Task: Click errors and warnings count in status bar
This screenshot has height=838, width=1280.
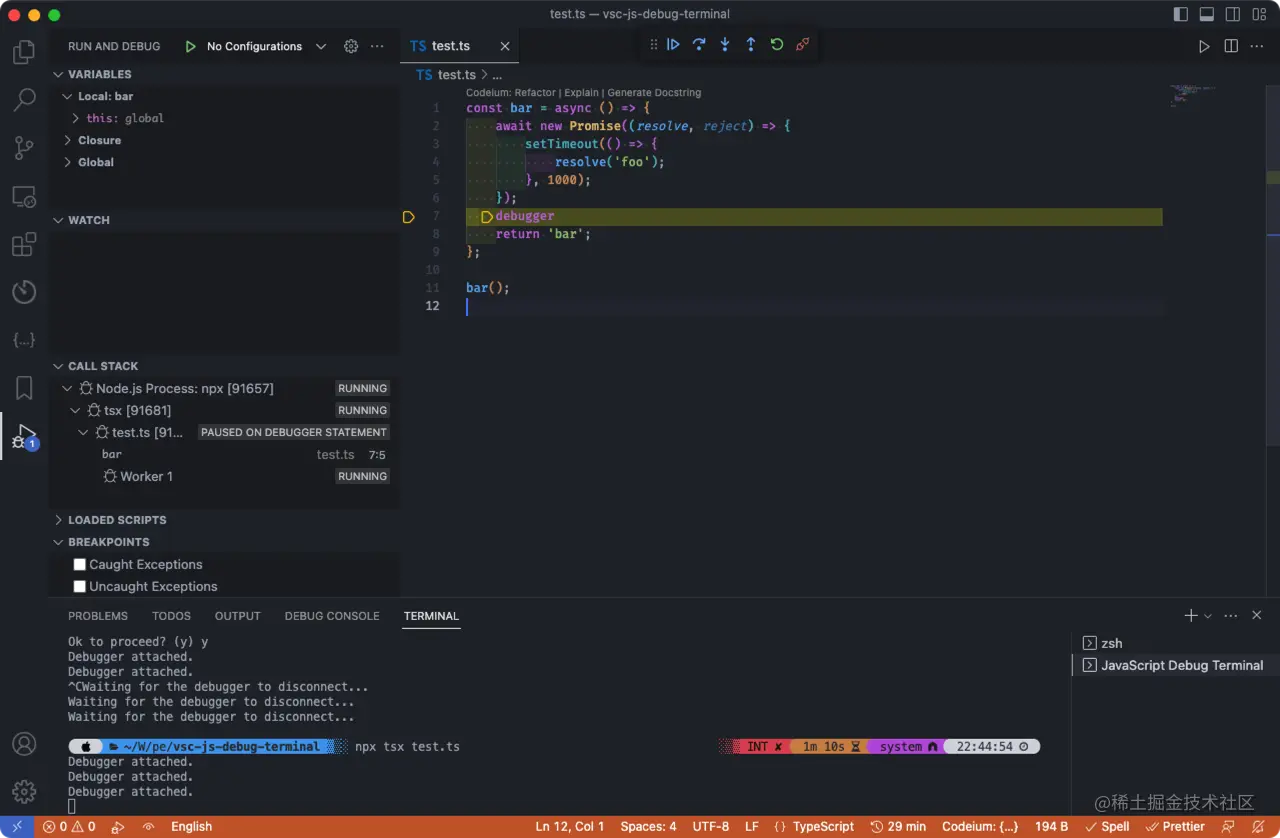Action: point(69,827)
